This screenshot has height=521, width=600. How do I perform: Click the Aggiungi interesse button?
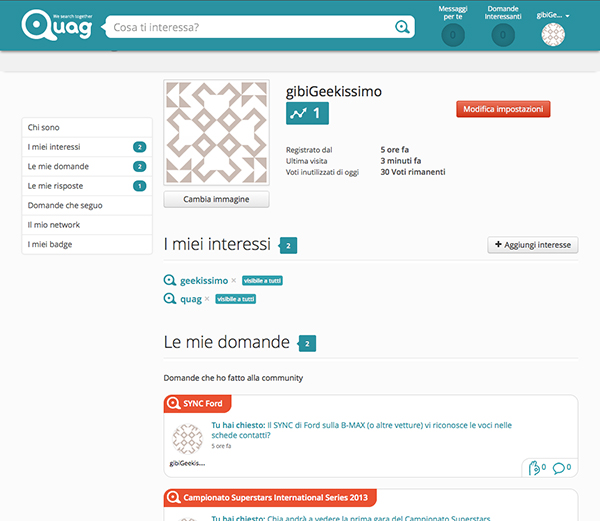pos(533,245)
